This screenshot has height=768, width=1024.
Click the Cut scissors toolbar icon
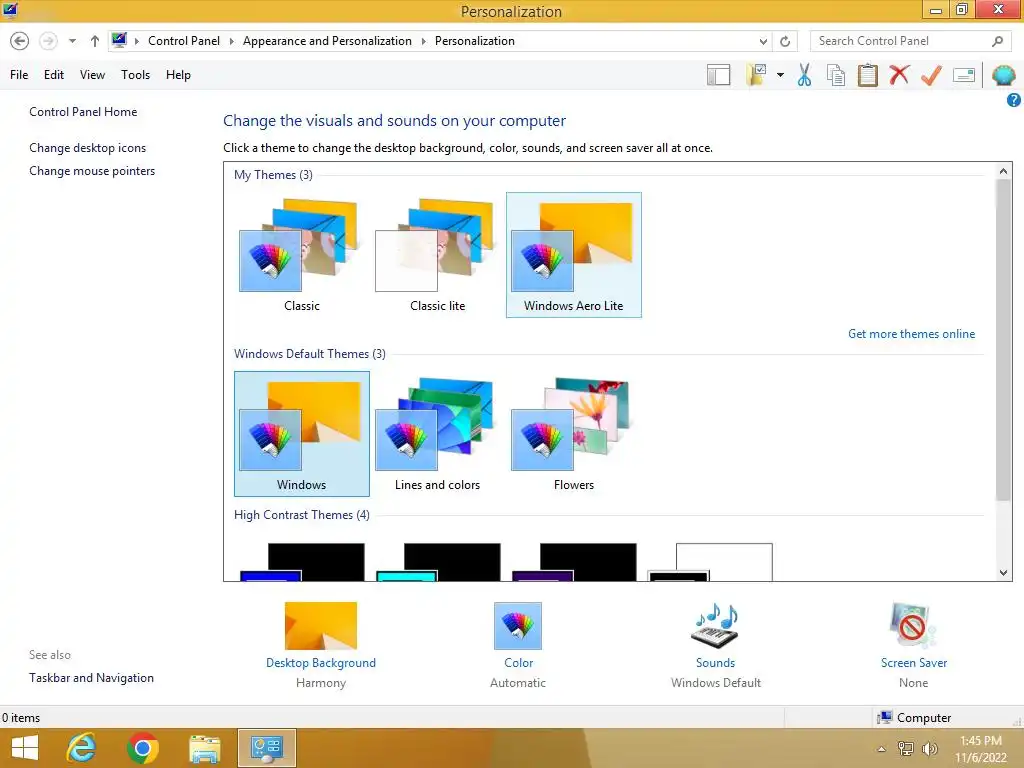[x=805, y=75]
